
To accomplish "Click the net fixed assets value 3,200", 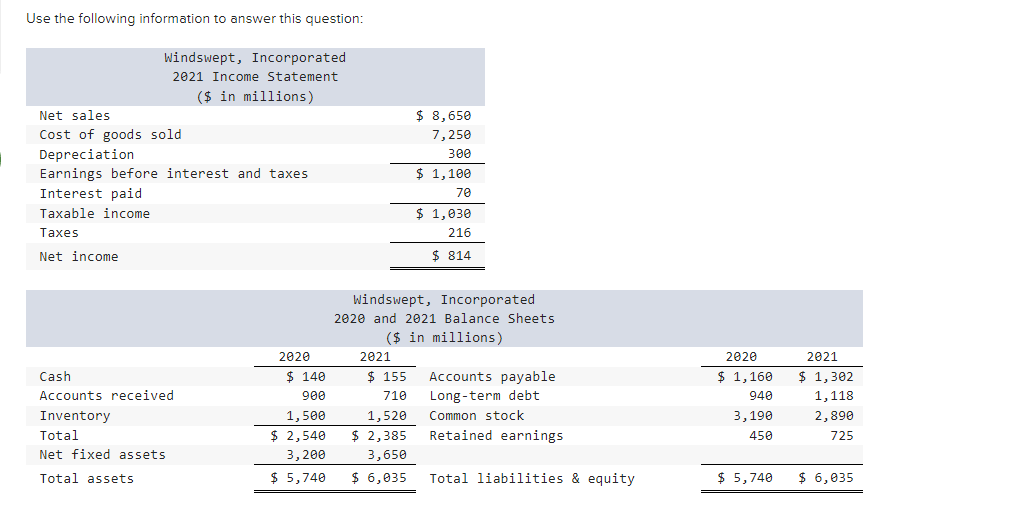I will pos(306,455).
